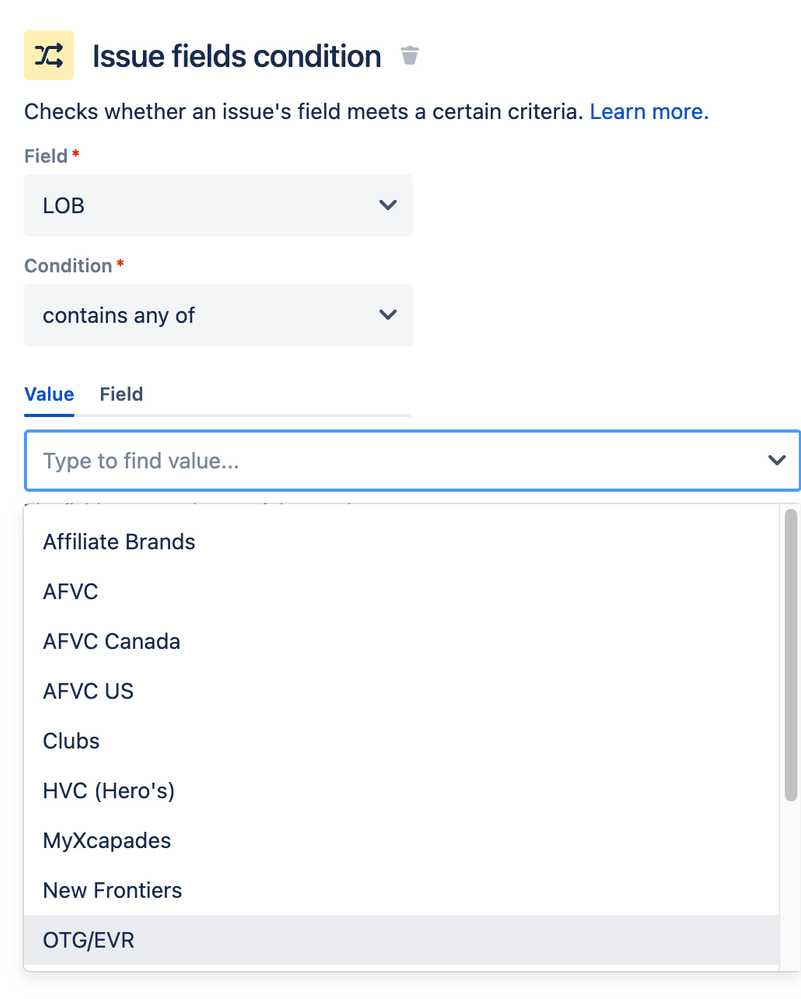Choose HVC (Hero's) option
Screen dimensions: 801x999
[x=109, y=791]
